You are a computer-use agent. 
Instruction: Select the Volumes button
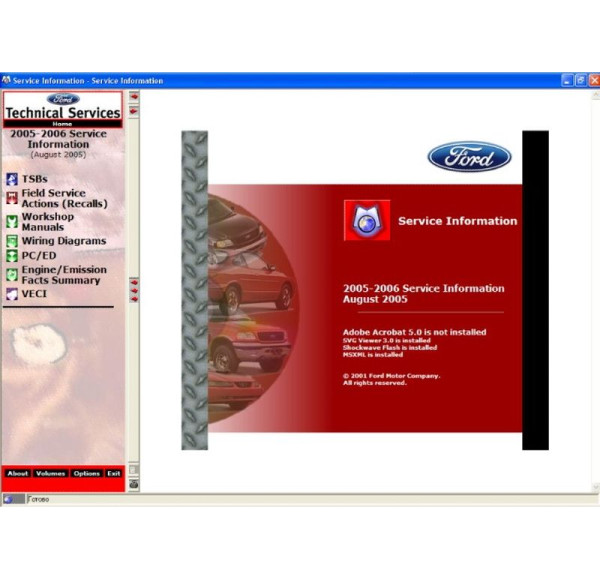(50, 473)
